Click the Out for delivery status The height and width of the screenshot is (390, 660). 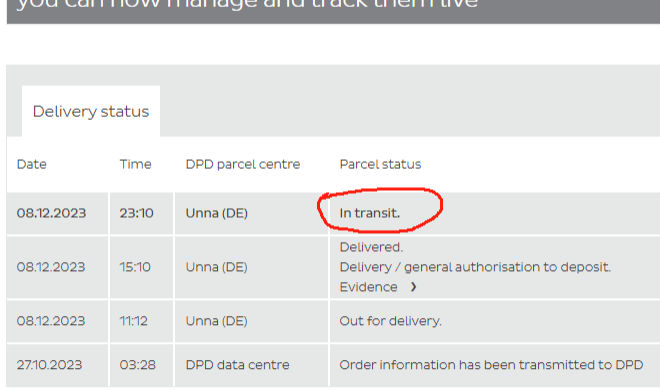(391, 321)
